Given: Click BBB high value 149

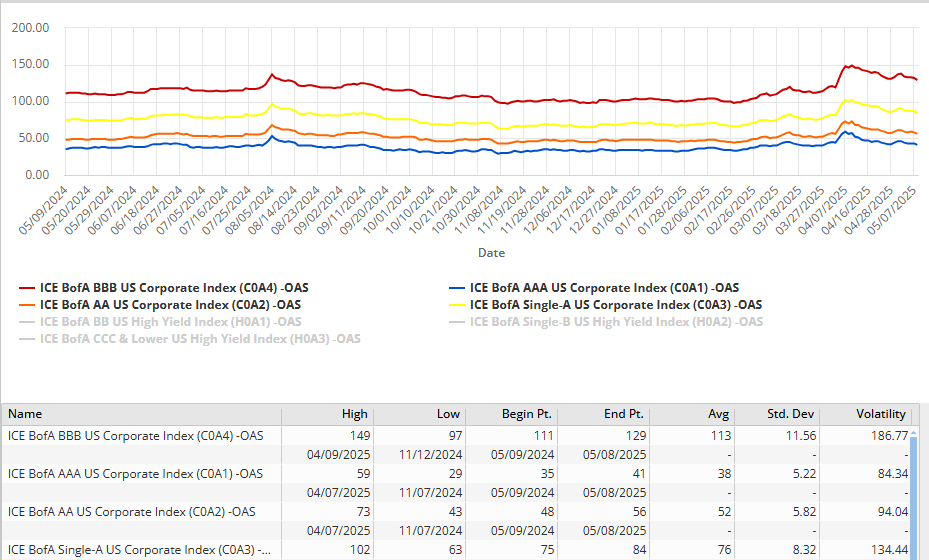Looking at the screenshot, I should coord(360,436).
